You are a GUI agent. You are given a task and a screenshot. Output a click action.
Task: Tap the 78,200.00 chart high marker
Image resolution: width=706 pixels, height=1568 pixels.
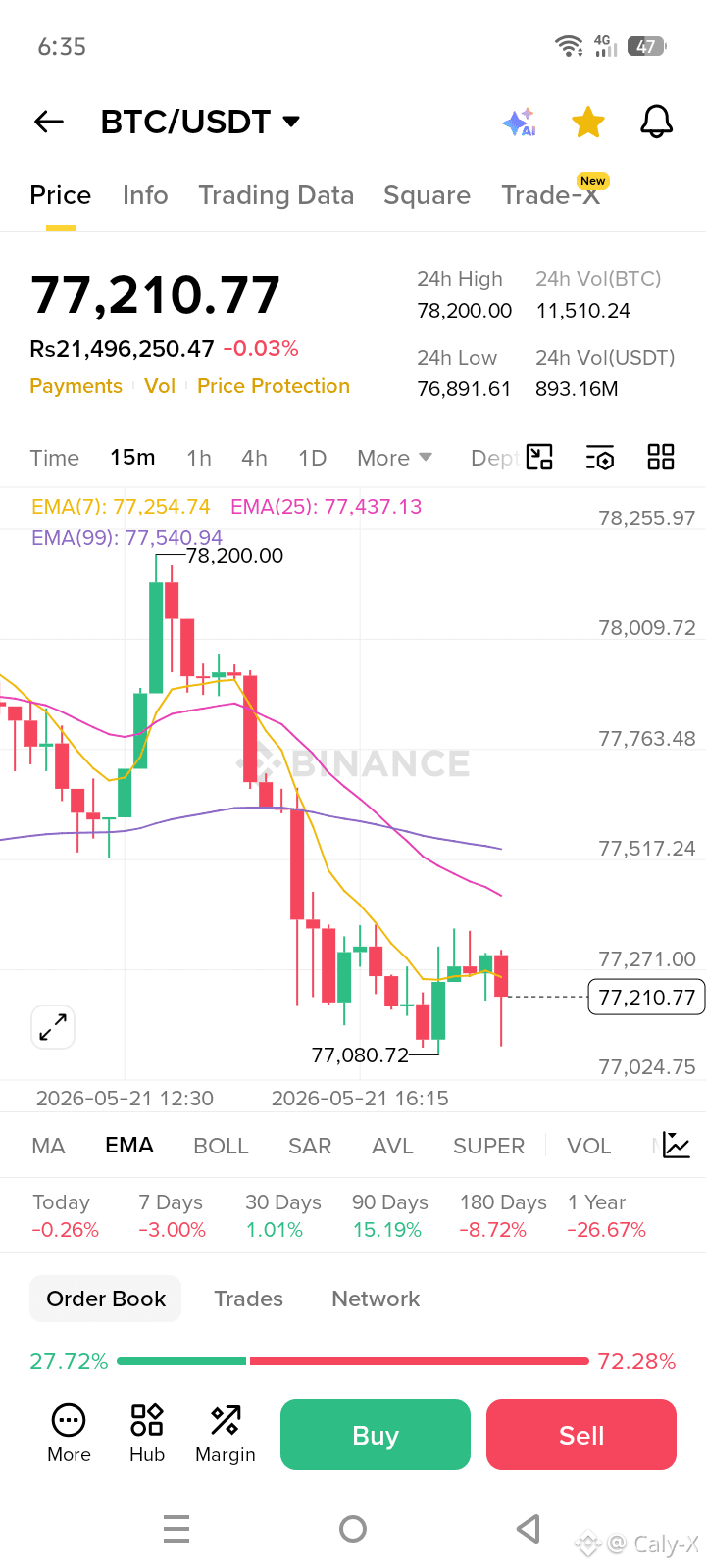(x=234, y=556)
